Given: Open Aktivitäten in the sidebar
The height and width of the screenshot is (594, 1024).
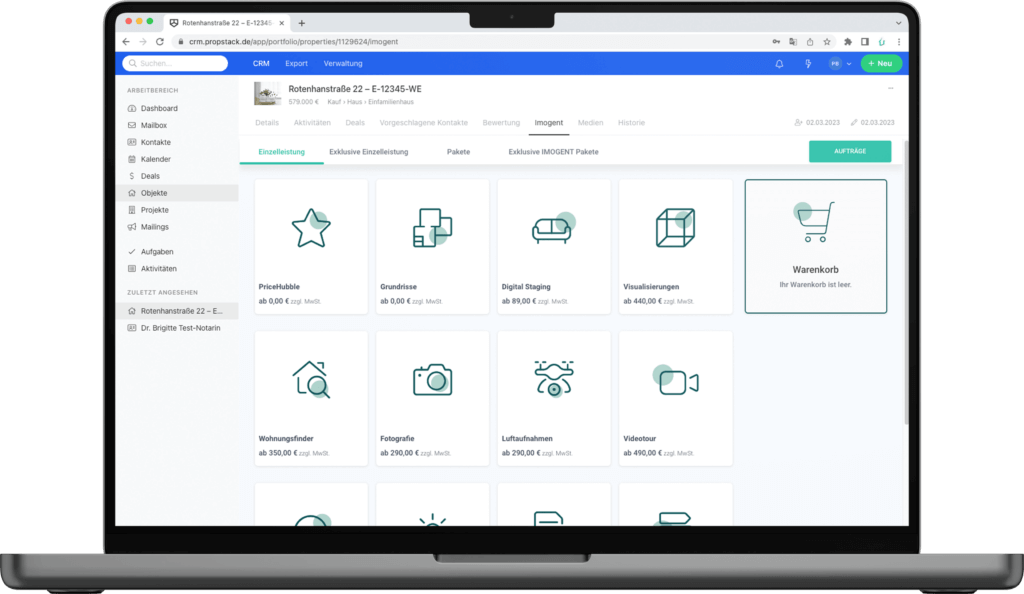Looking at the screenshot, I should click(177, 269).
